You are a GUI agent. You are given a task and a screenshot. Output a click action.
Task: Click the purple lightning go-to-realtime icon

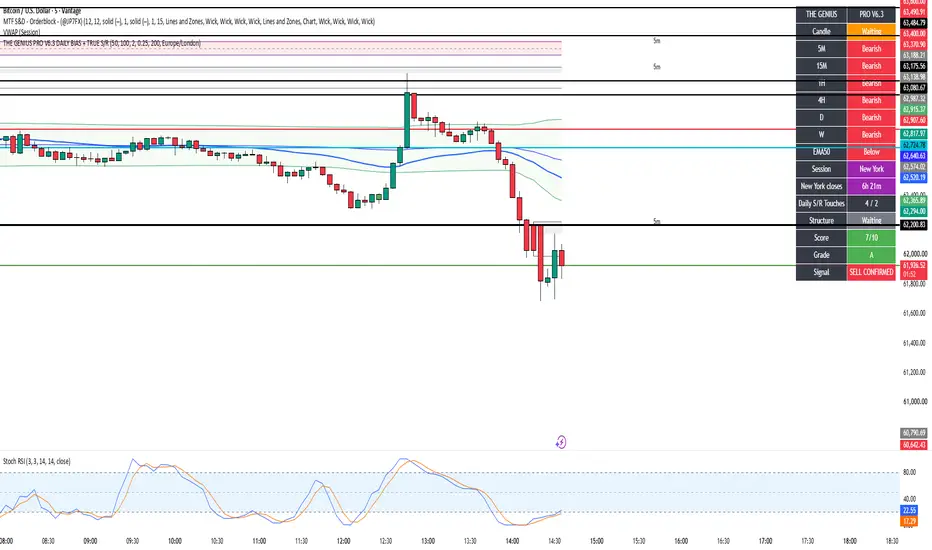point(561,442)
